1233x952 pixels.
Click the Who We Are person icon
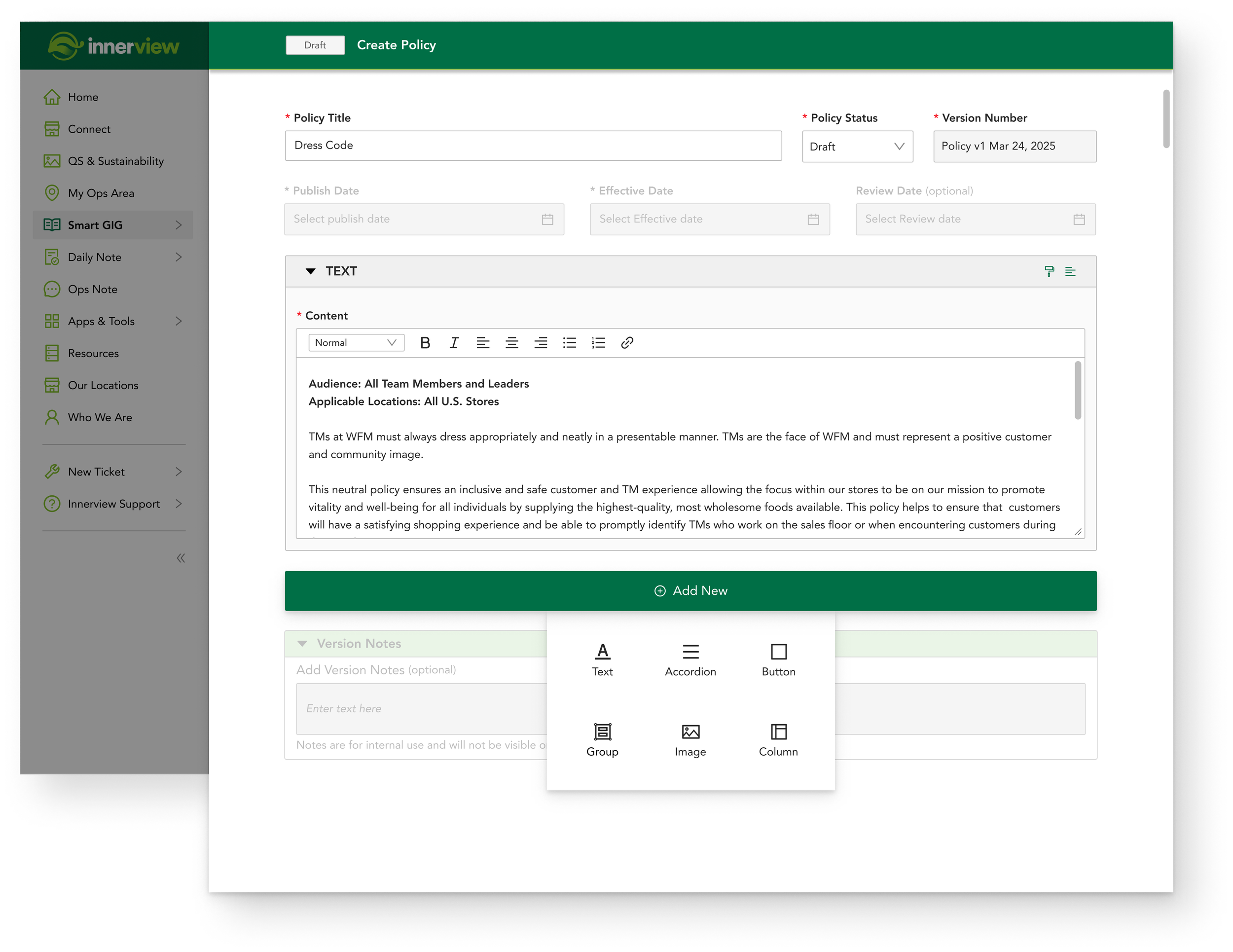click(x=52, y=417)
